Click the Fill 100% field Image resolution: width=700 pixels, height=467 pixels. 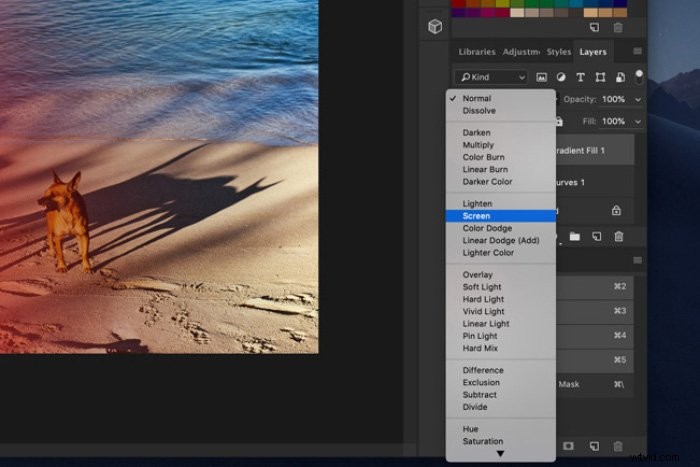614,121
